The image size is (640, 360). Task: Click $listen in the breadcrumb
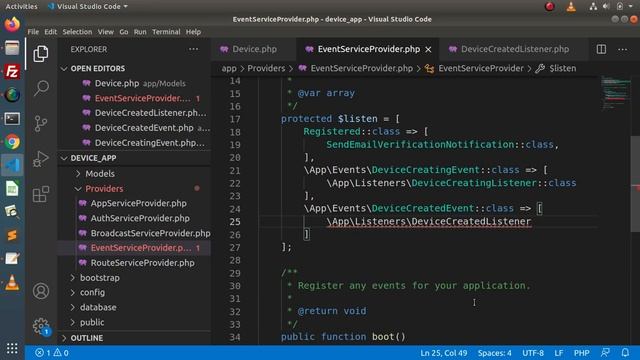click(x=562, y=68)
